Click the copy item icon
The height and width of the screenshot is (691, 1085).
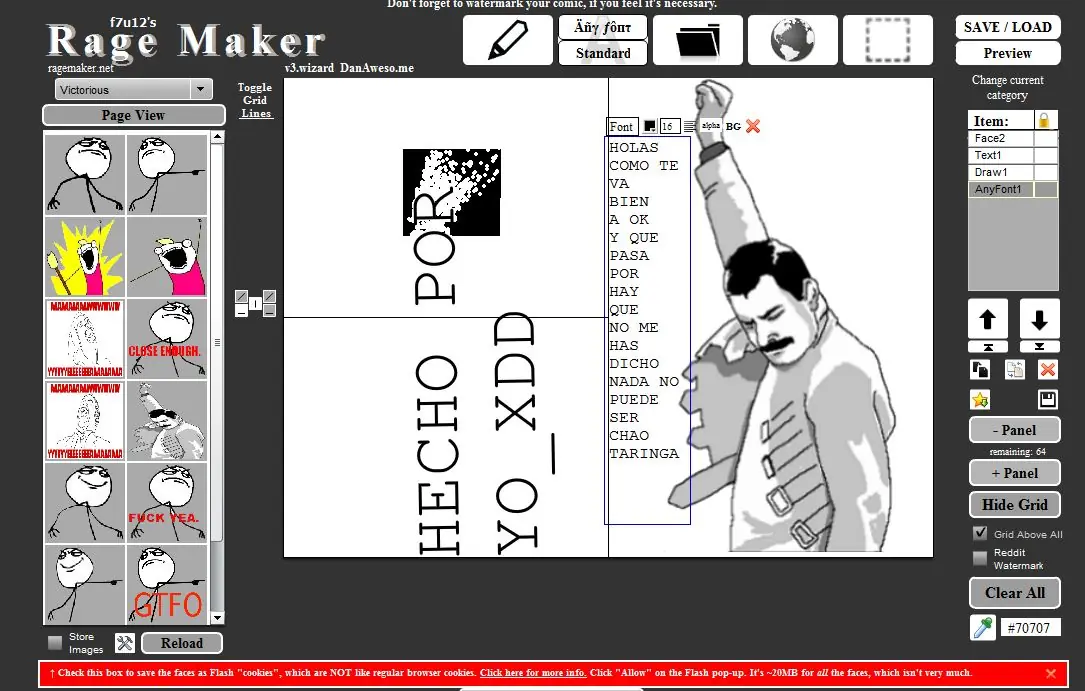coord(980,369)
